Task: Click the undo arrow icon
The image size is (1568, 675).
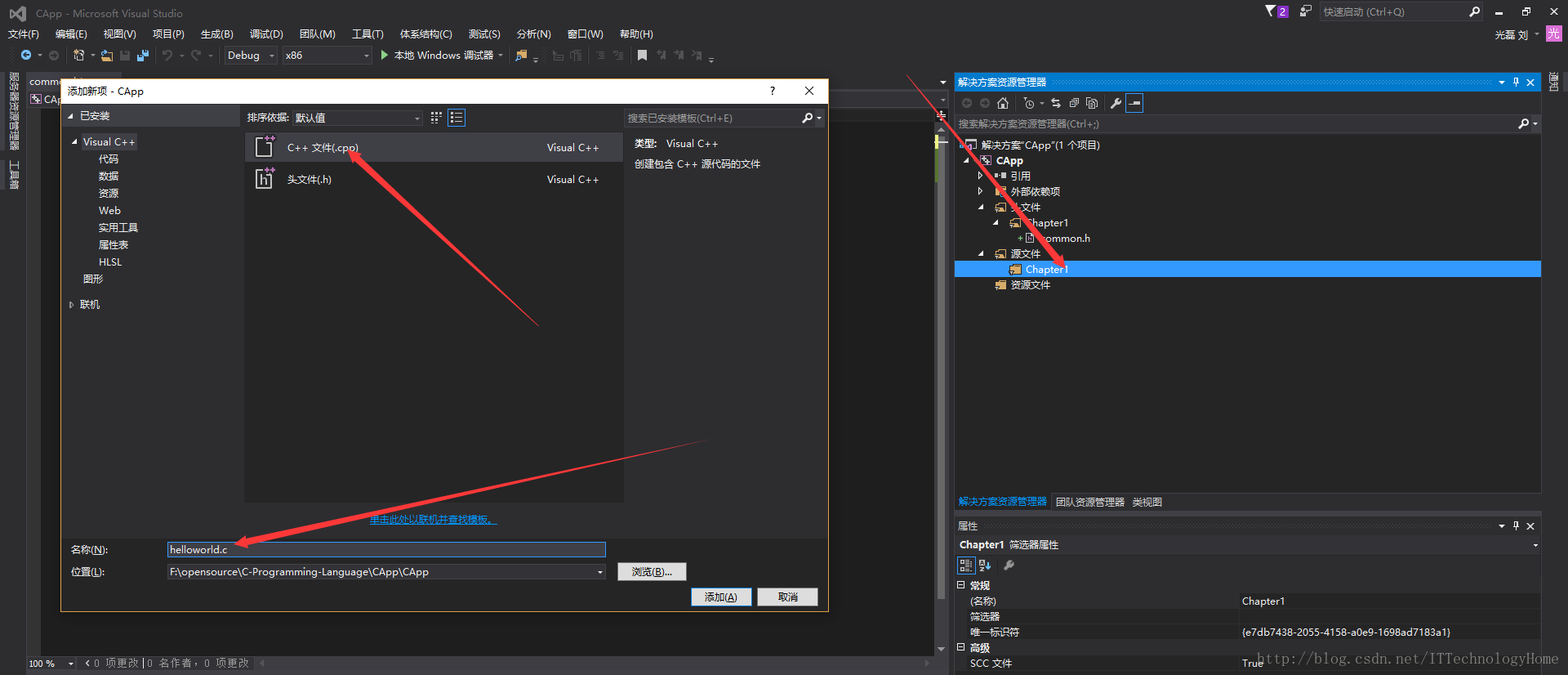Action: click(167, 55)
